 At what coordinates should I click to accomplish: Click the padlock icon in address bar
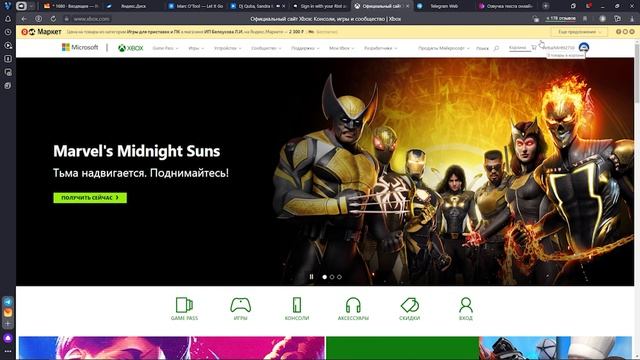pyautogui.click(x=67, y=19)
